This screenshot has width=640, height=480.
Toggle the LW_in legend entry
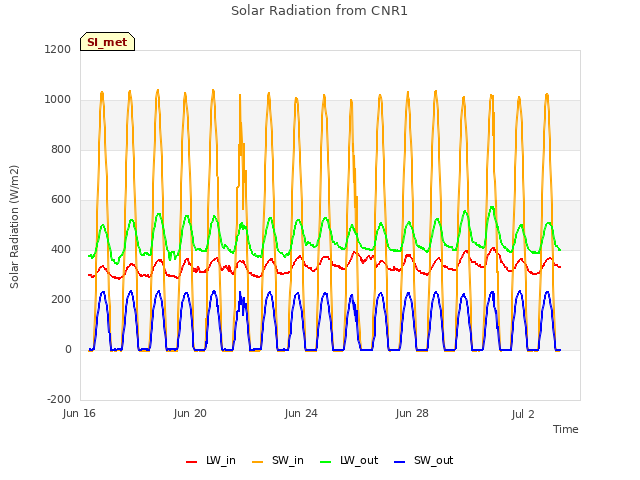(211, 461)
